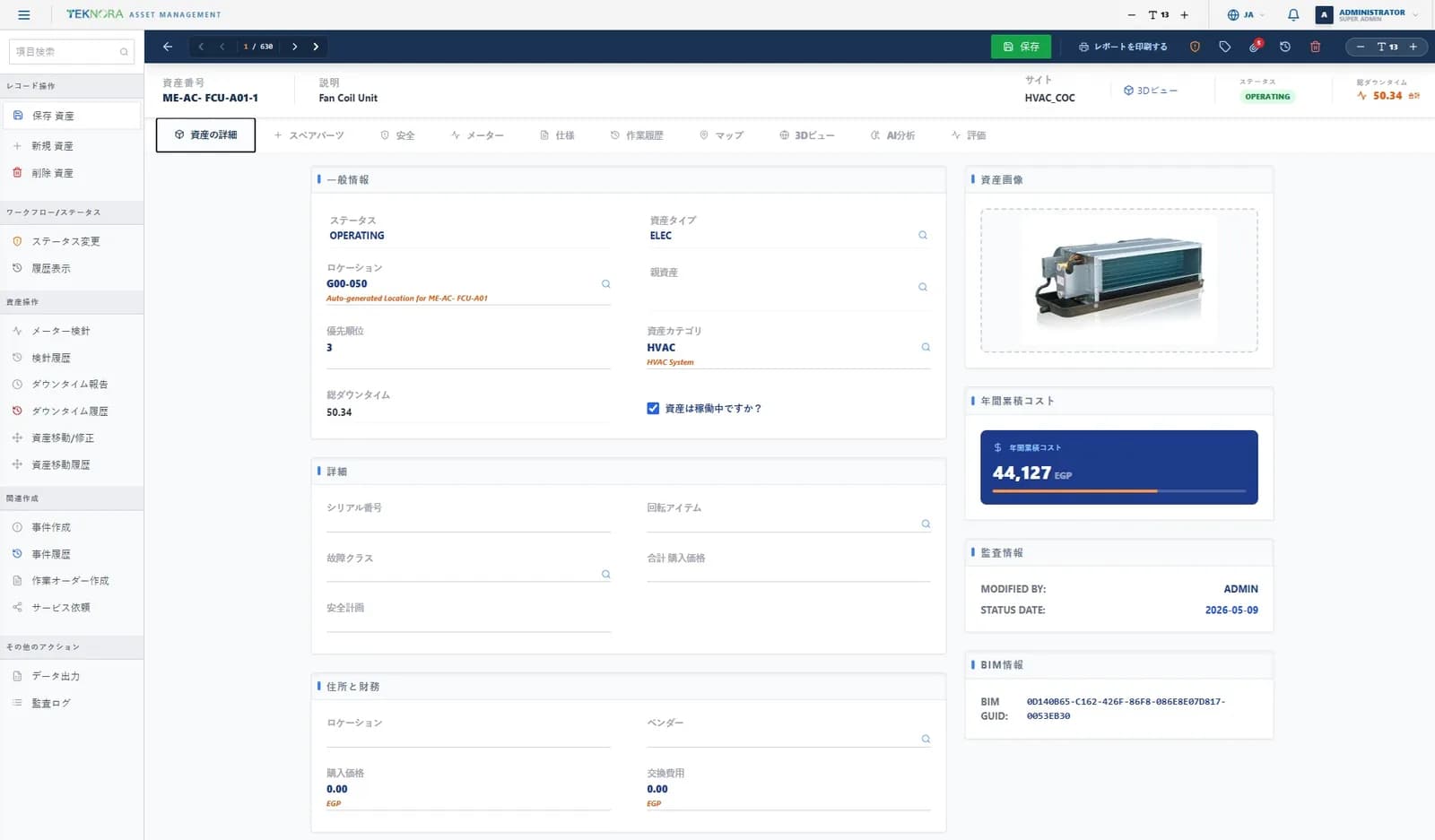Open failure class lookup magnifier

[606, 574]
